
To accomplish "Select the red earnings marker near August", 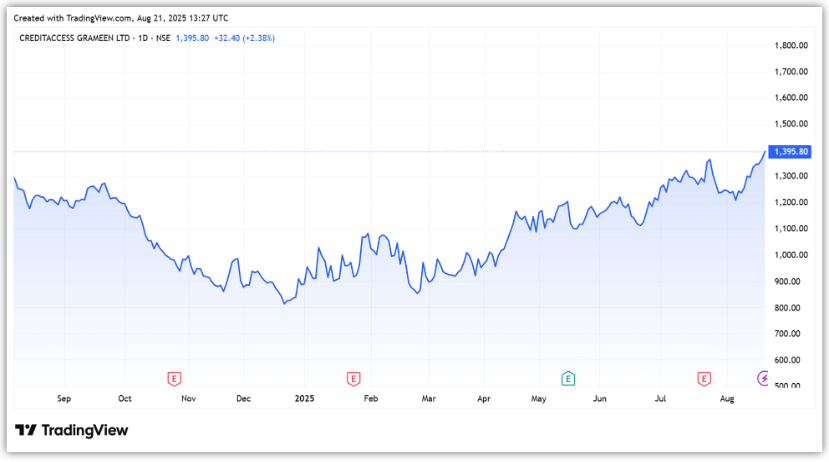I will pos(704,378).
